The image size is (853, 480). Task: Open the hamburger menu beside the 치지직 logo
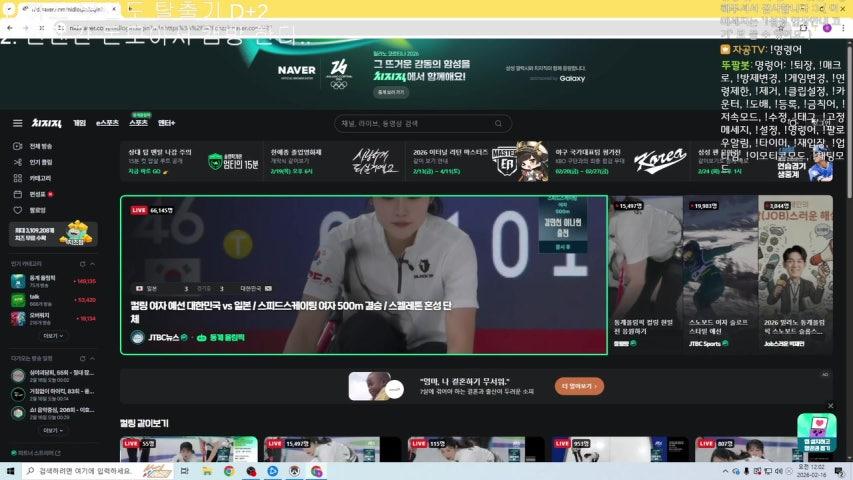(17, 124)
